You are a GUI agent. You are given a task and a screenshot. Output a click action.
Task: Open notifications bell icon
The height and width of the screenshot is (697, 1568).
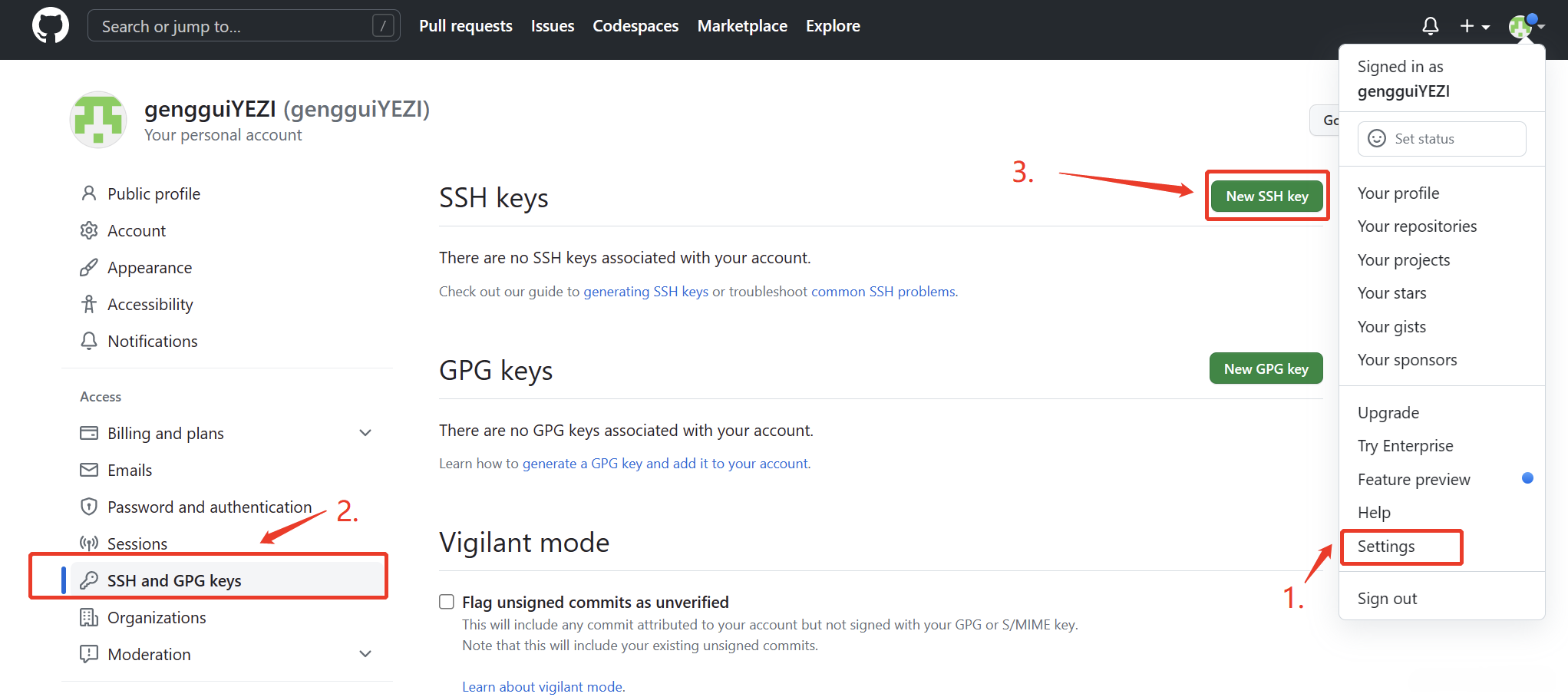1431,26
